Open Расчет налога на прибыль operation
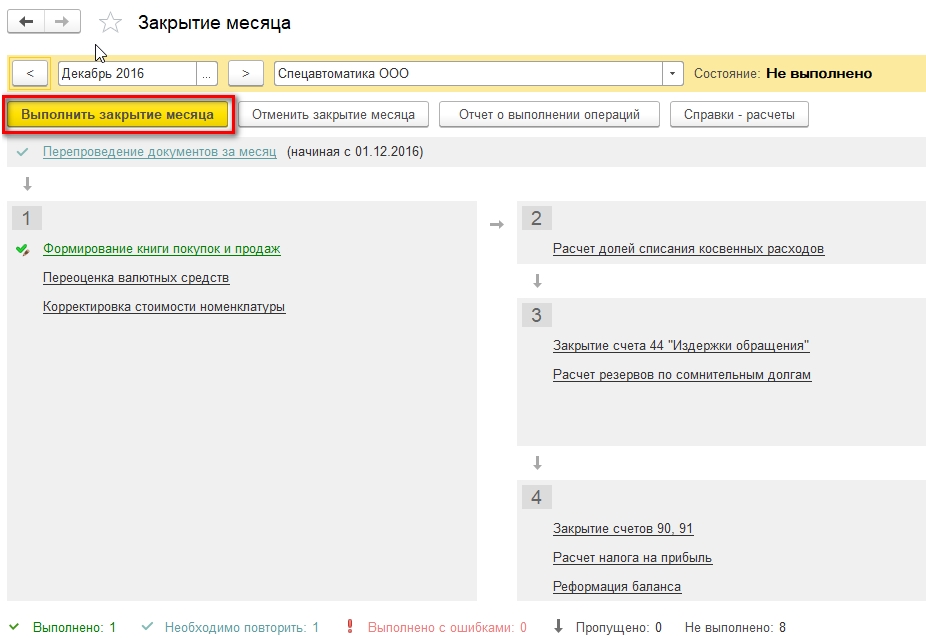Image resolution: width=926 pixels, height=638 pixels. point(632,558)
